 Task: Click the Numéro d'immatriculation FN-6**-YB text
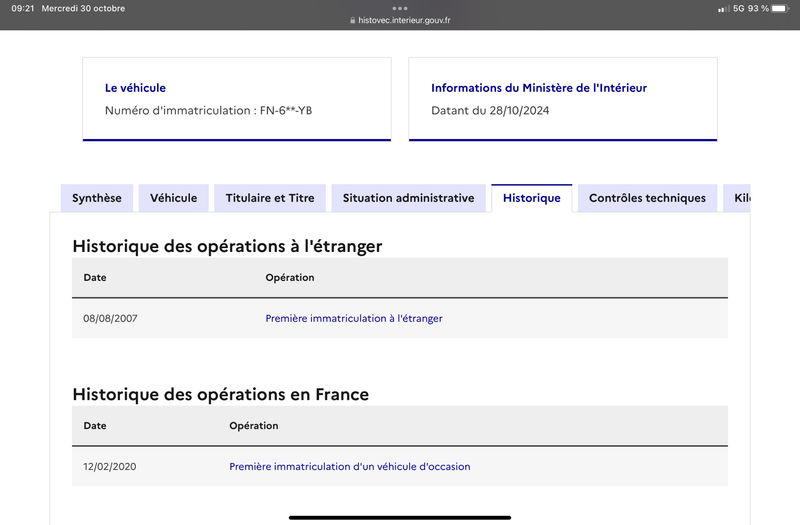tap(208, 110)
